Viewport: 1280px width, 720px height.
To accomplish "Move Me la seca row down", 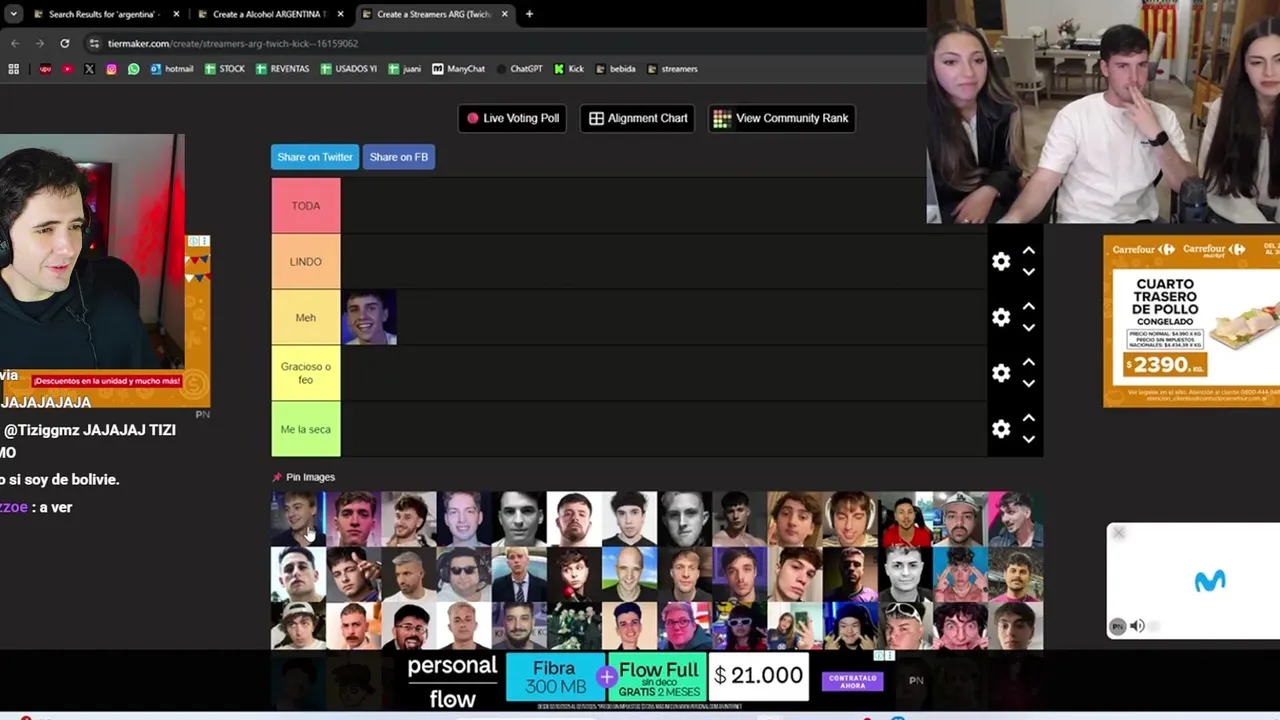I will click(1028, 440).
